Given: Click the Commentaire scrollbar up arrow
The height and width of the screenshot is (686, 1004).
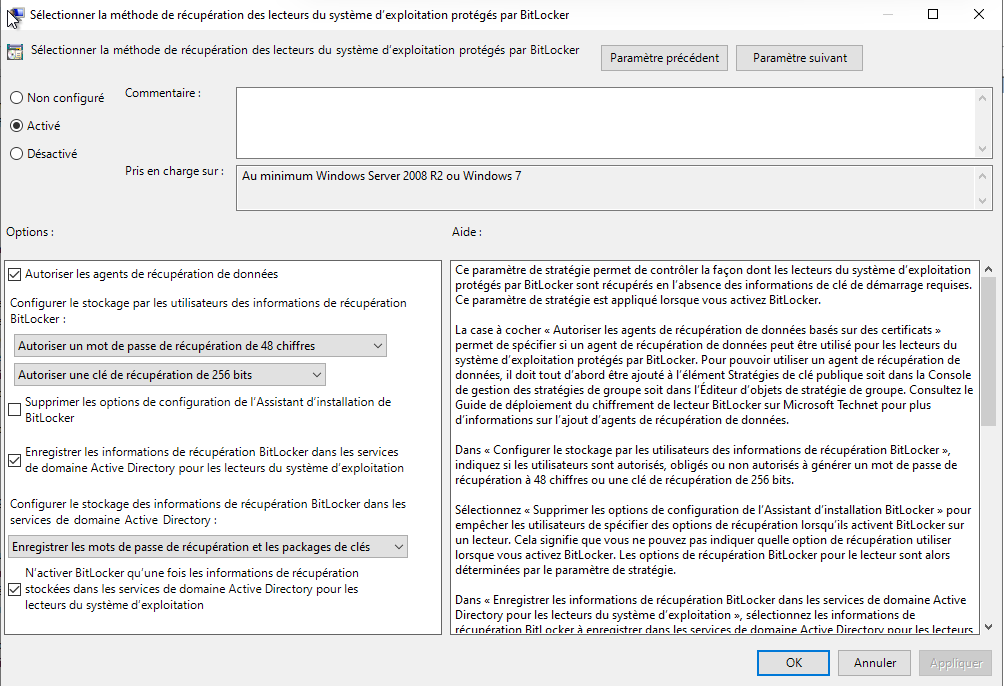Looking at the screenshot, I should [982, 98].
